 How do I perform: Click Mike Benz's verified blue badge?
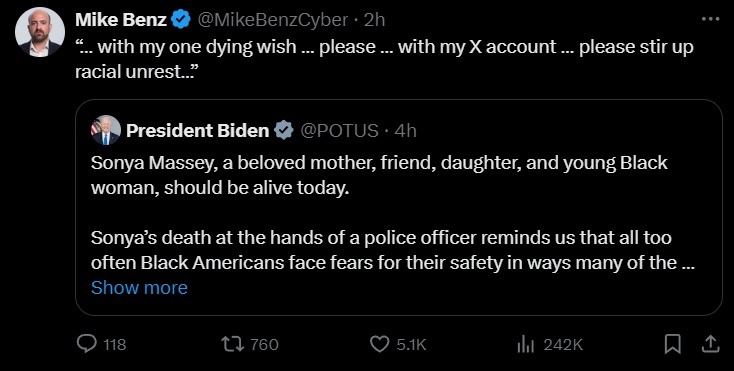pyautogui.click(x=181, y=20)
